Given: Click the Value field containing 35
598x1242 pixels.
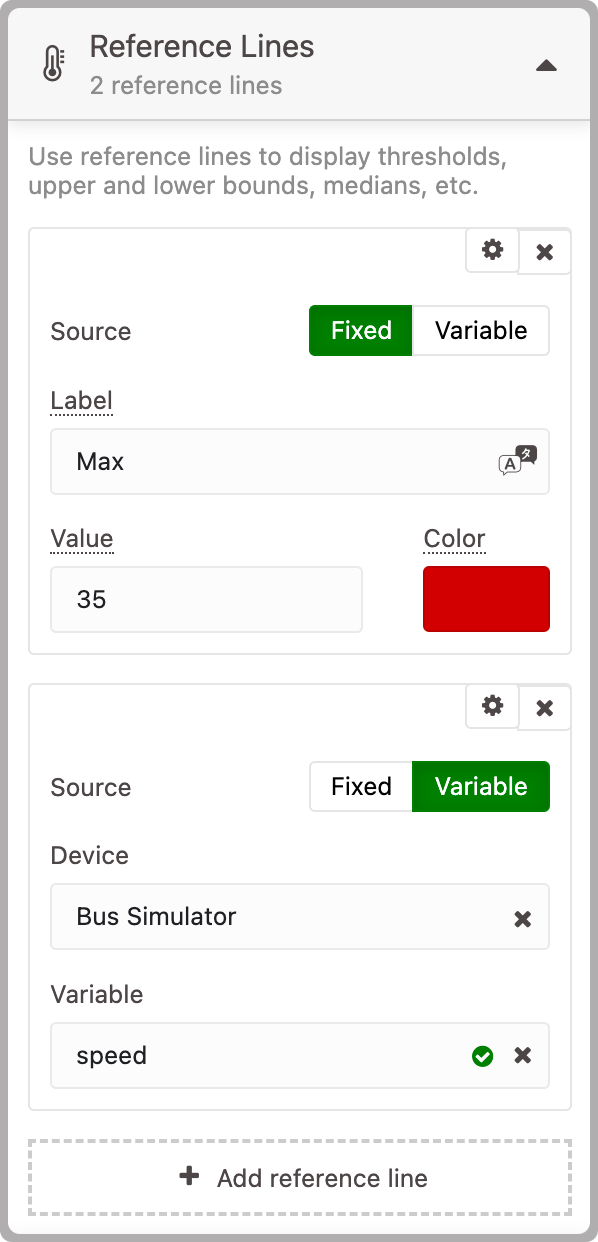Looking at the screenshot, I should [206, 600].
